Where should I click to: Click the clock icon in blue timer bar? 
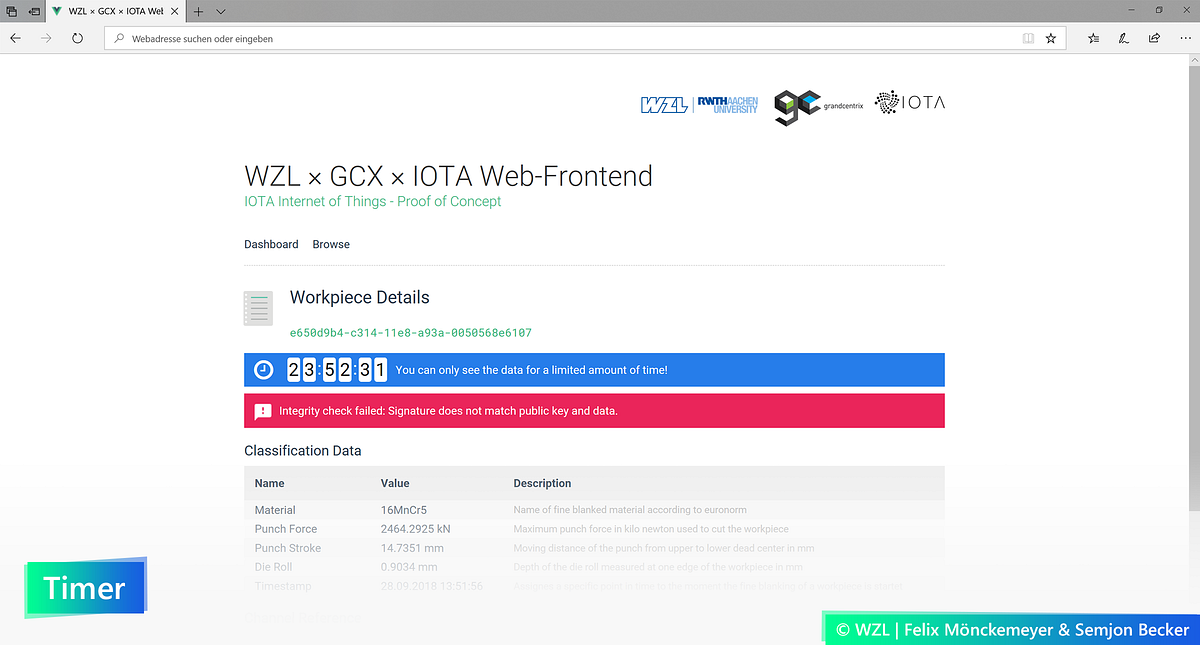pyautogui.click(x=263, y=370)
